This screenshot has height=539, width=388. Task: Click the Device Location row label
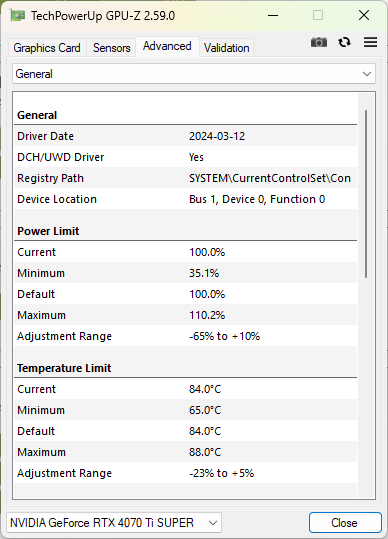pyautogui.click(x=57, y=199)
